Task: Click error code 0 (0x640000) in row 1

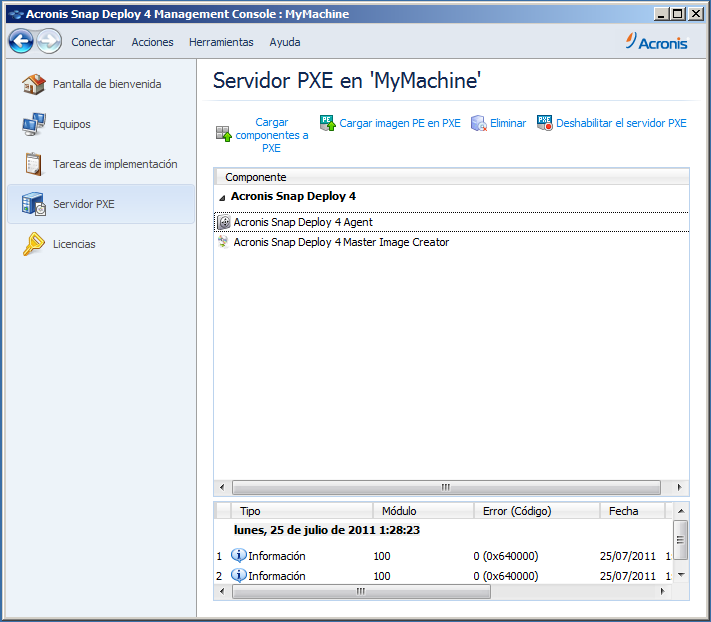Action: (x=506, y=556)
